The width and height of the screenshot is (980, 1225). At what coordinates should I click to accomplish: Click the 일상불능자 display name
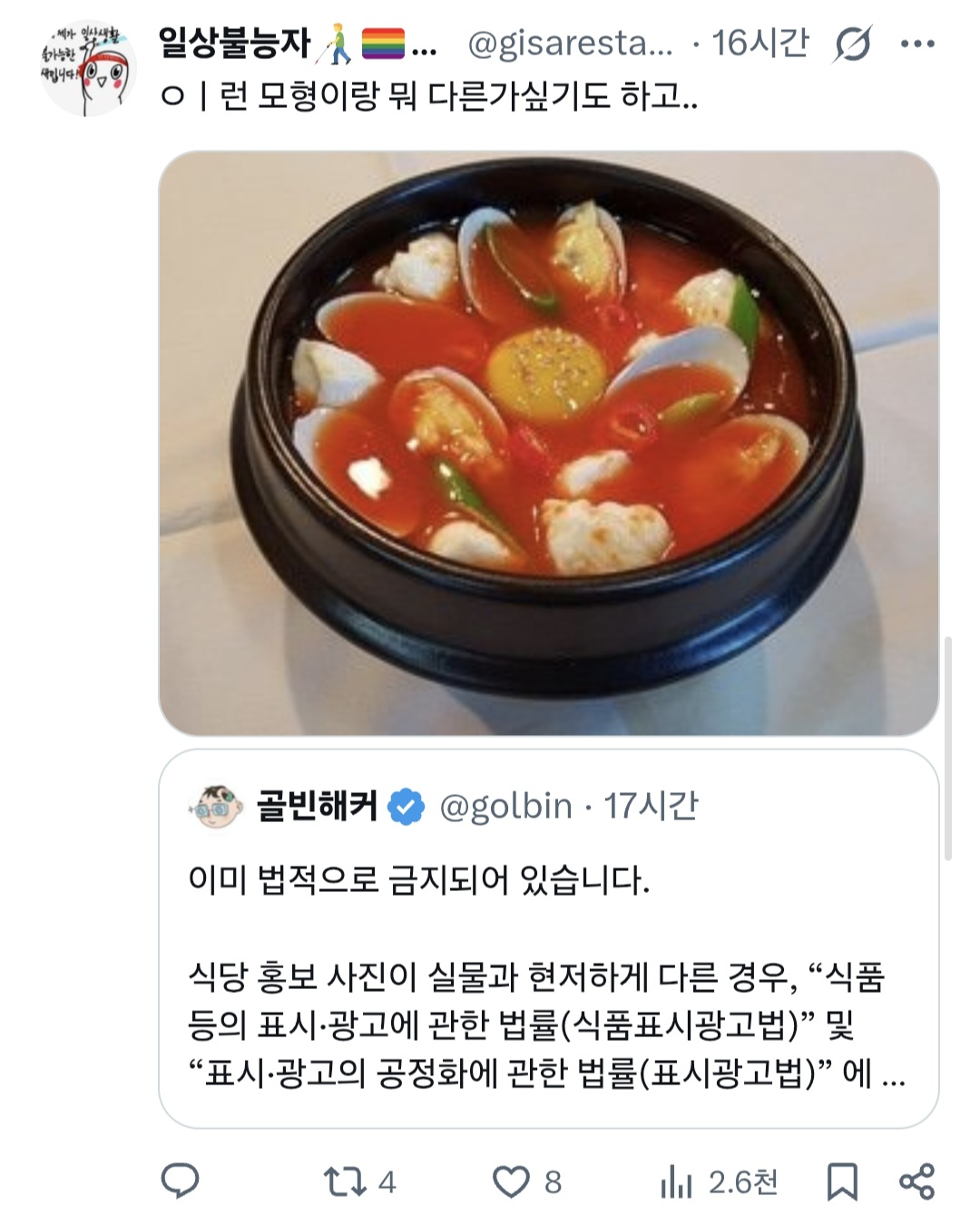[x=234, y=43]
